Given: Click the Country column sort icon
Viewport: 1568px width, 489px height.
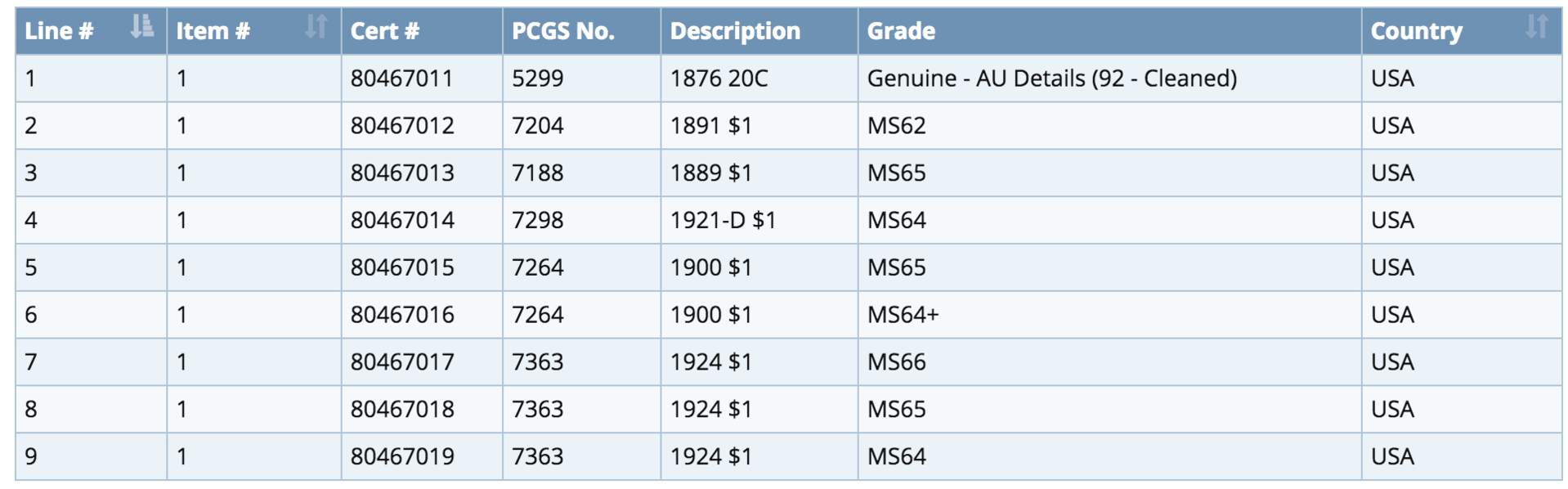Looking at the screenshot, I should click(1537, 27).
